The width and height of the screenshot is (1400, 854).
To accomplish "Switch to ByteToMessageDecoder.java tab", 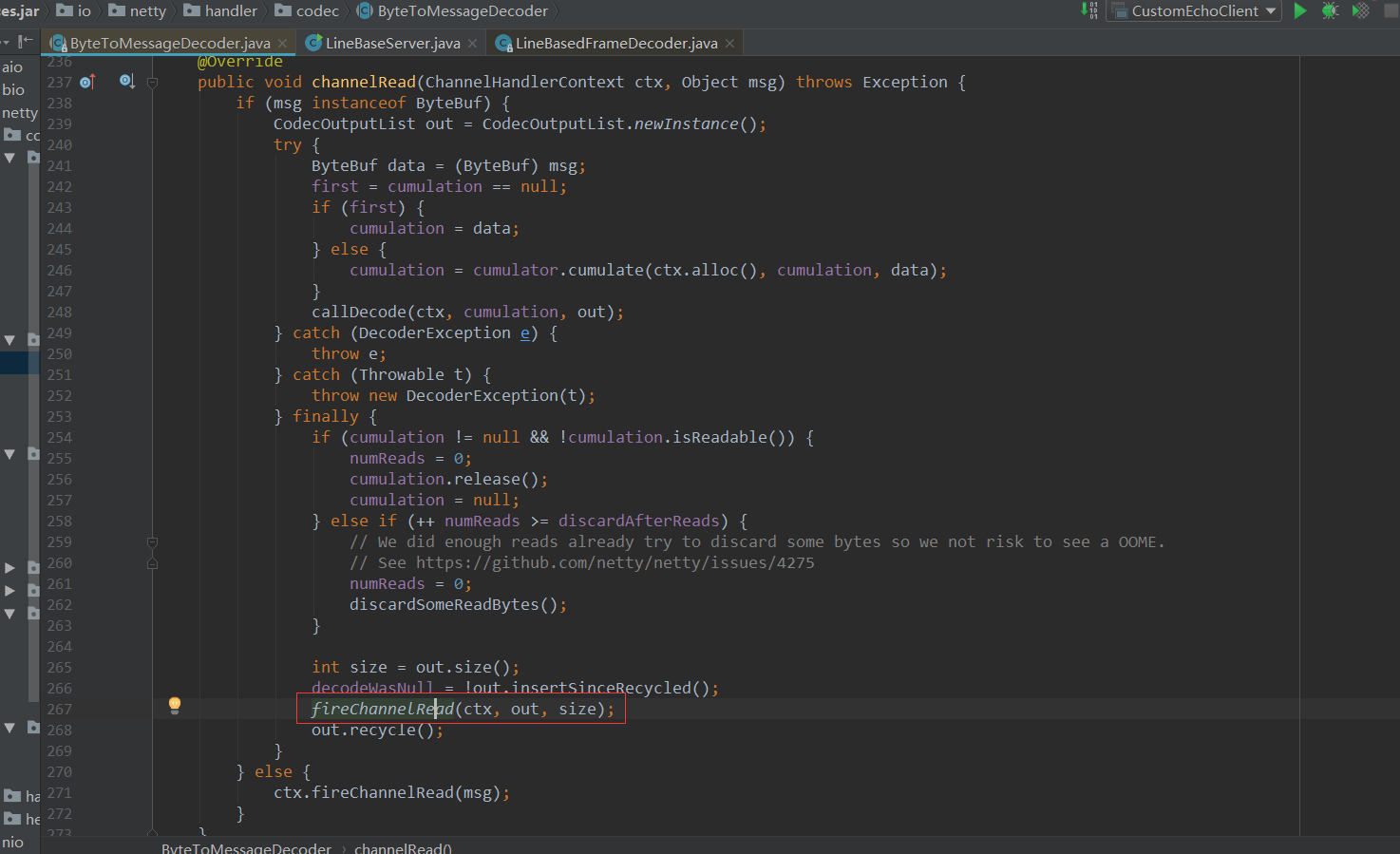I will tap(169, 43).
